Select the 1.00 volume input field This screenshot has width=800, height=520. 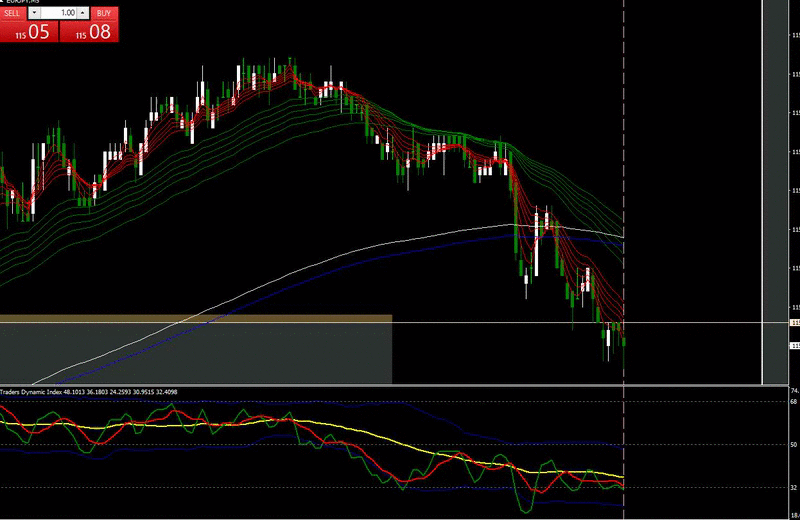pos(59,13)
